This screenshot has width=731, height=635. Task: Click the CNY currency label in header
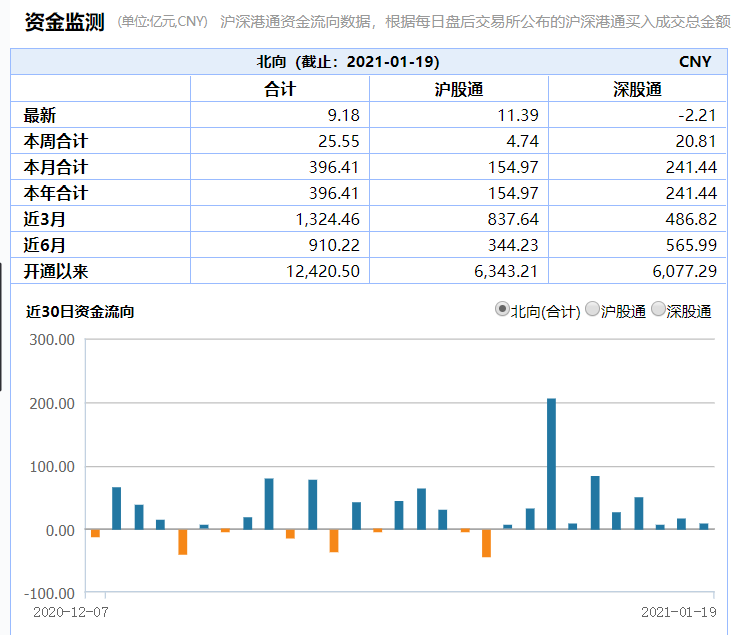tap(695, 62)
